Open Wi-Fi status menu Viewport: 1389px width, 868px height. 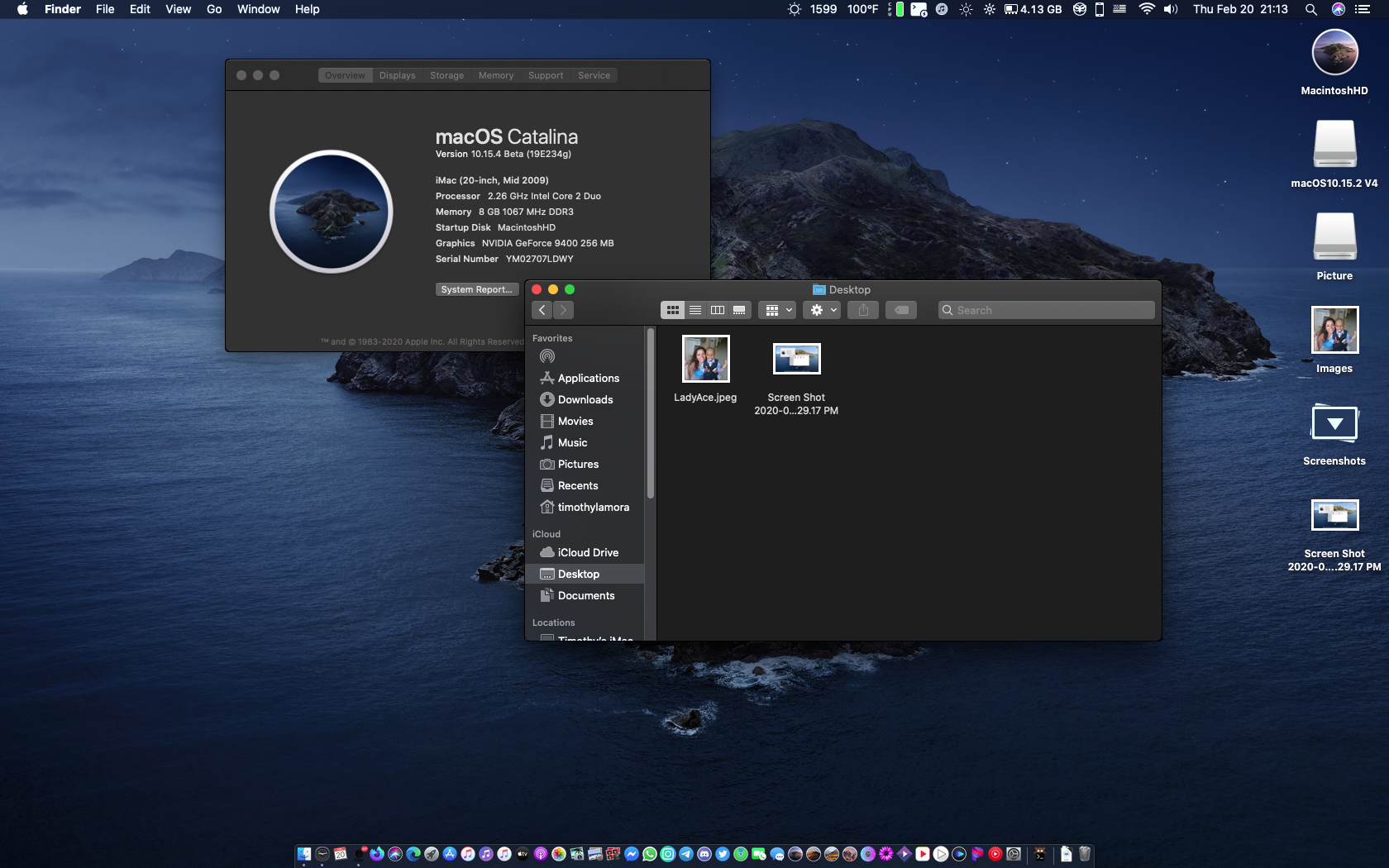point(1147,9)
